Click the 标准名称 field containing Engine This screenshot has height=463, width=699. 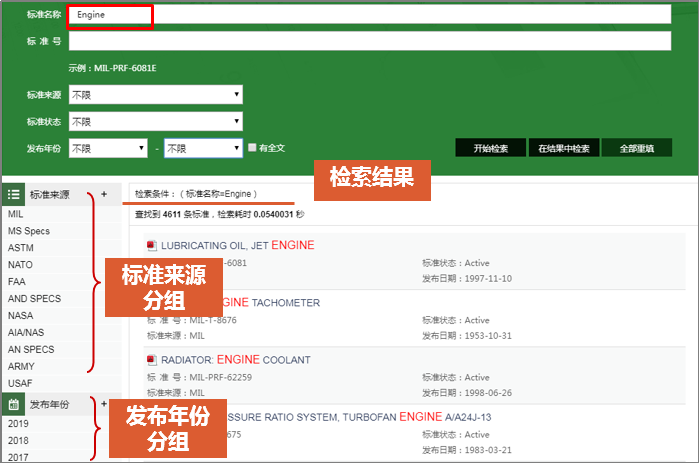click(x=369, y=15)
